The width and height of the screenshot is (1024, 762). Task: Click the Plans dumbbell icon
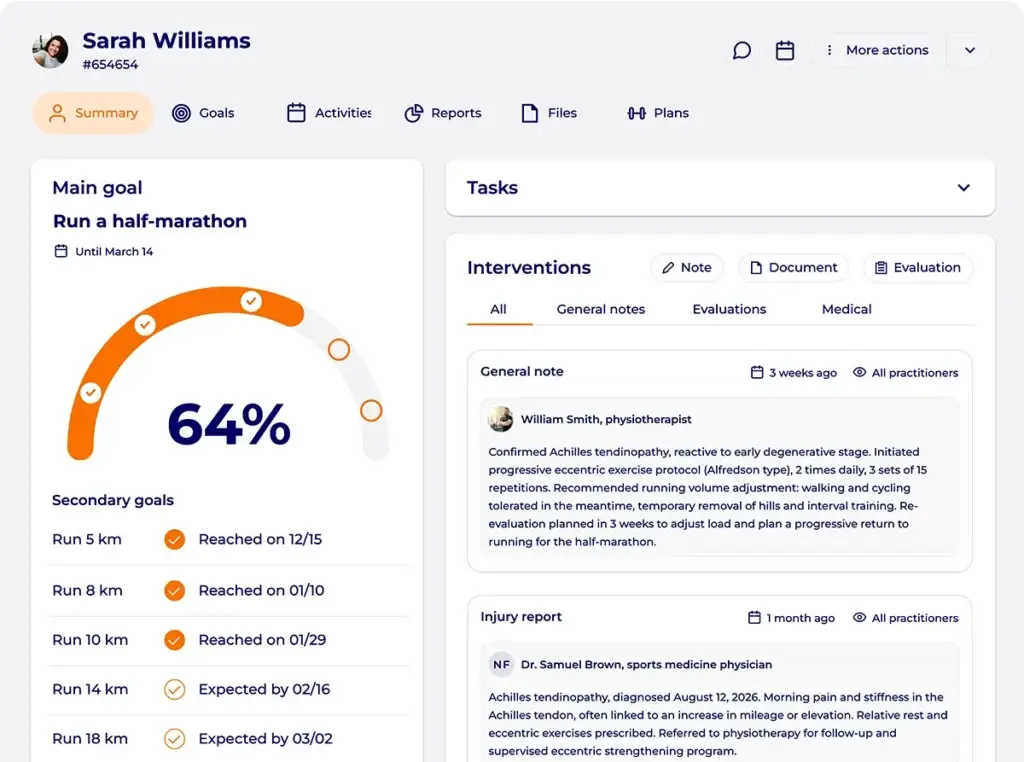point(637,113)
